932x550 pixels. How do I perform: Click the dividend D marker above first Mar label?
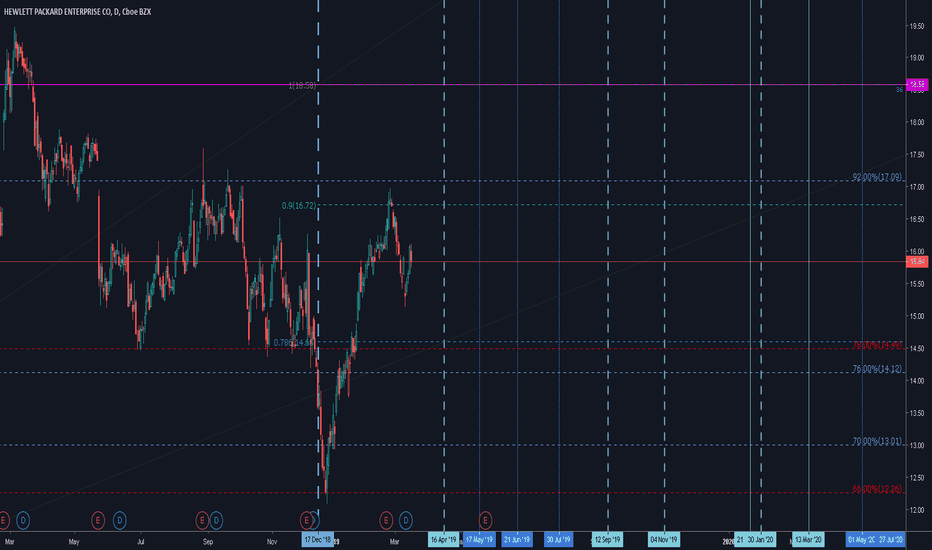(23, 521)
